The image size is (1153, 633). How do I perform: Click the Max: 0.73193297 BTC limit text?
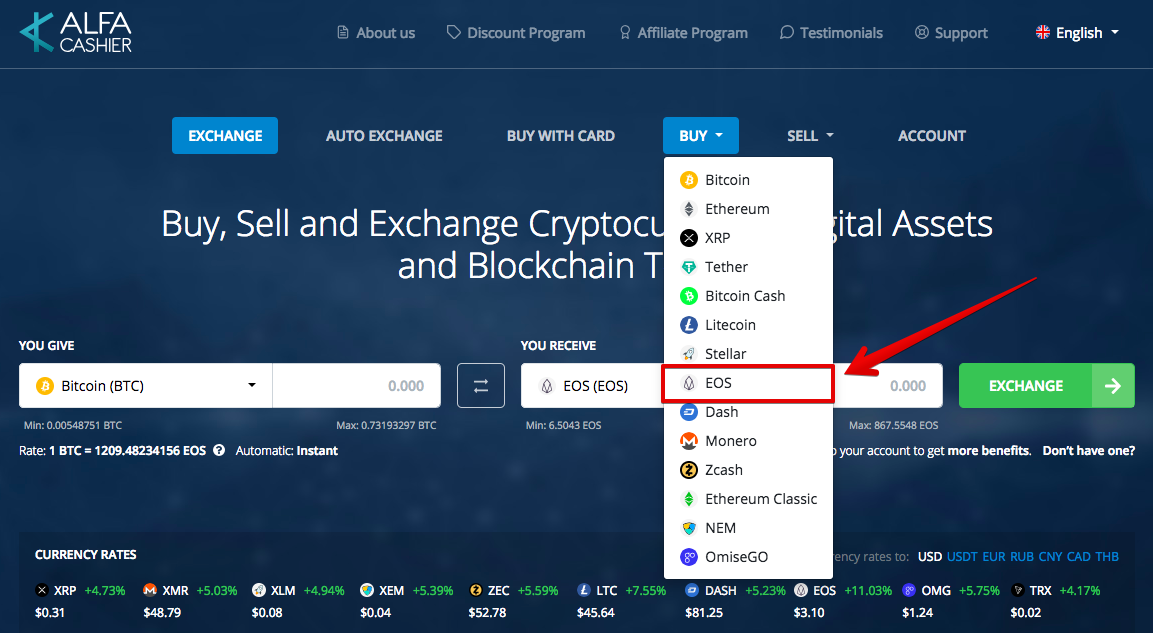[386, 425]
